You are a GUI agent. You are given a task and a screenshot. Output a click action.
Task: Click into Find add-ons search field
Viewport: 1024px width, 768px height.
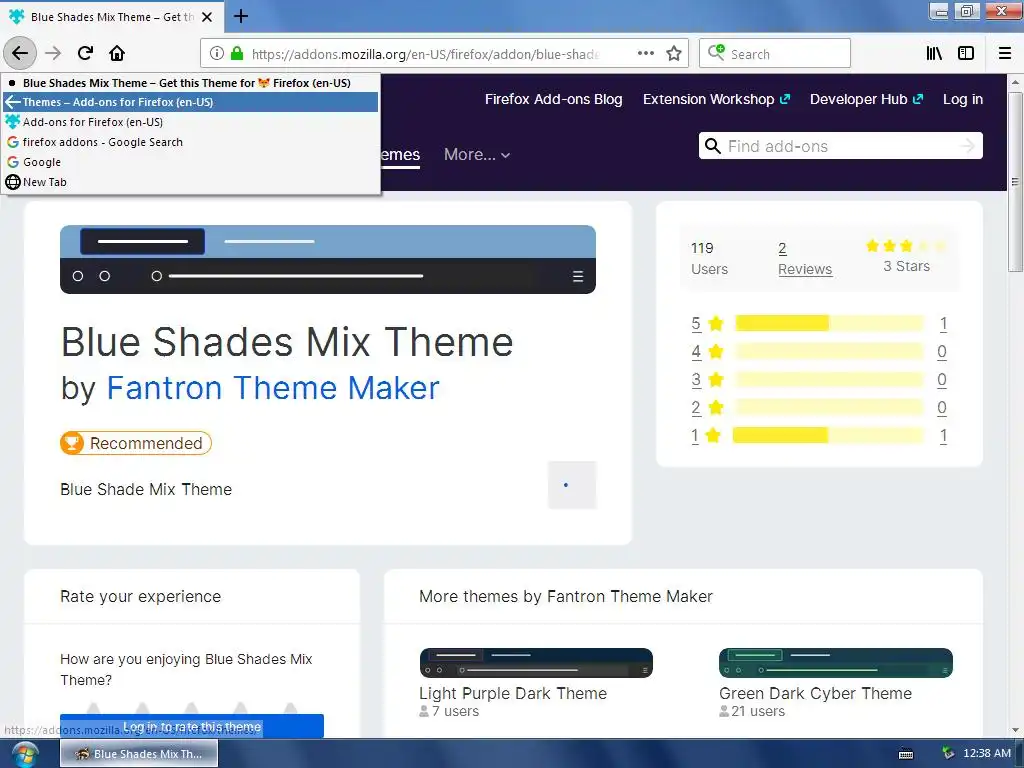840,146
